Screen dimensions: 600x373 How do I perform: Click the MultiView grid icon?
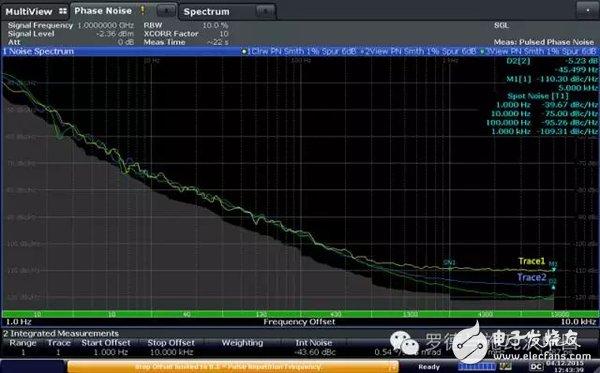[x=63, y=11]
